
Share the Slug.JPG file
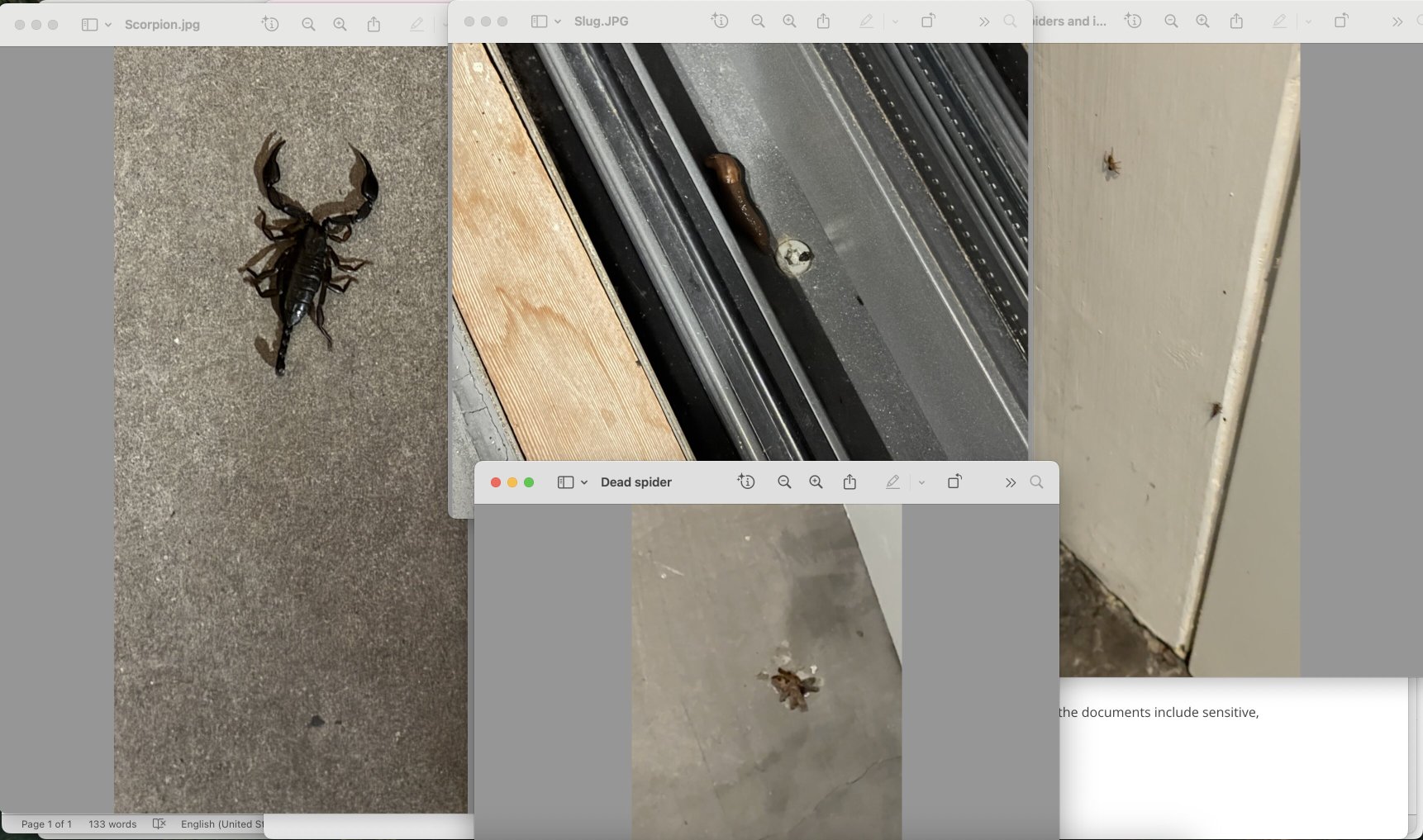tap(823, 21)
